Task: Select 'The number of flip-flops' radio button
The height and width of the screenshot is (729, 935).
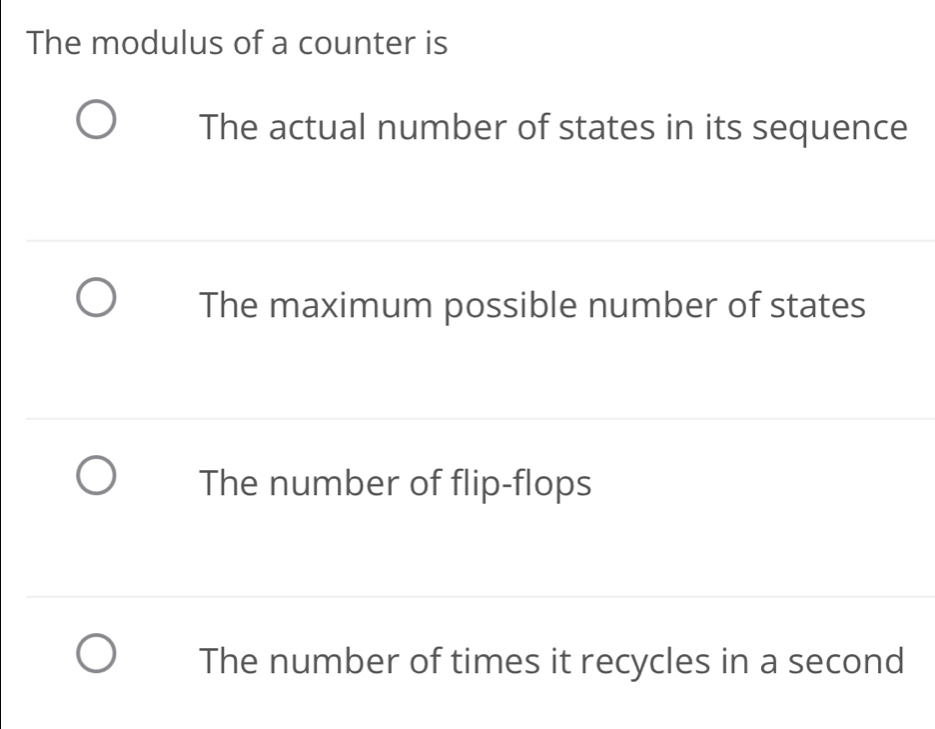Action: [x=94, y=474]
